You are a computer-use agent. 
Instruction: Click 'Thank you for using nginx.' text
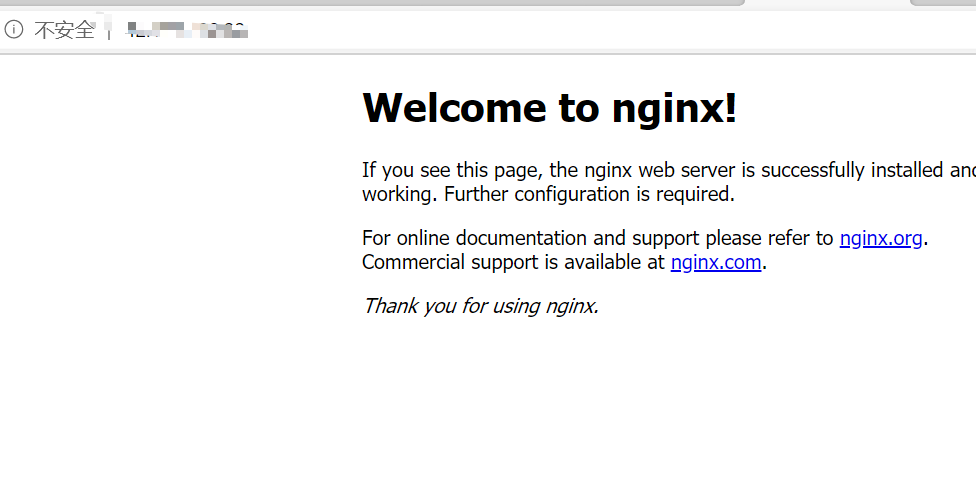(481, 306)
